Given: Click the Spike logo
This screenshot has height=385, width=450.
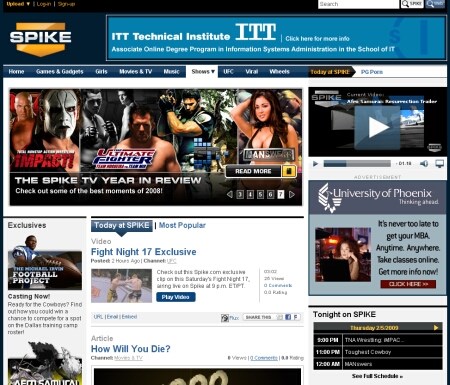Looking at the screenshot, I should click(x=40, y=39).
